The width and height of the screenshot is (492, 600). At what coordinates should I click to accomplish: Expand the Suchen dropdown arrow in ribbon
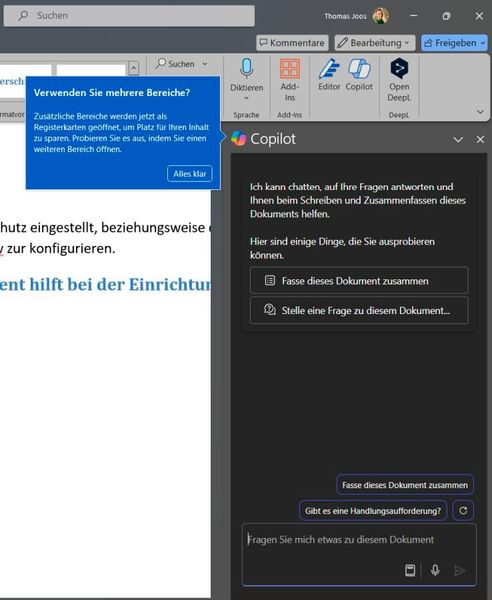coord(205,64)
